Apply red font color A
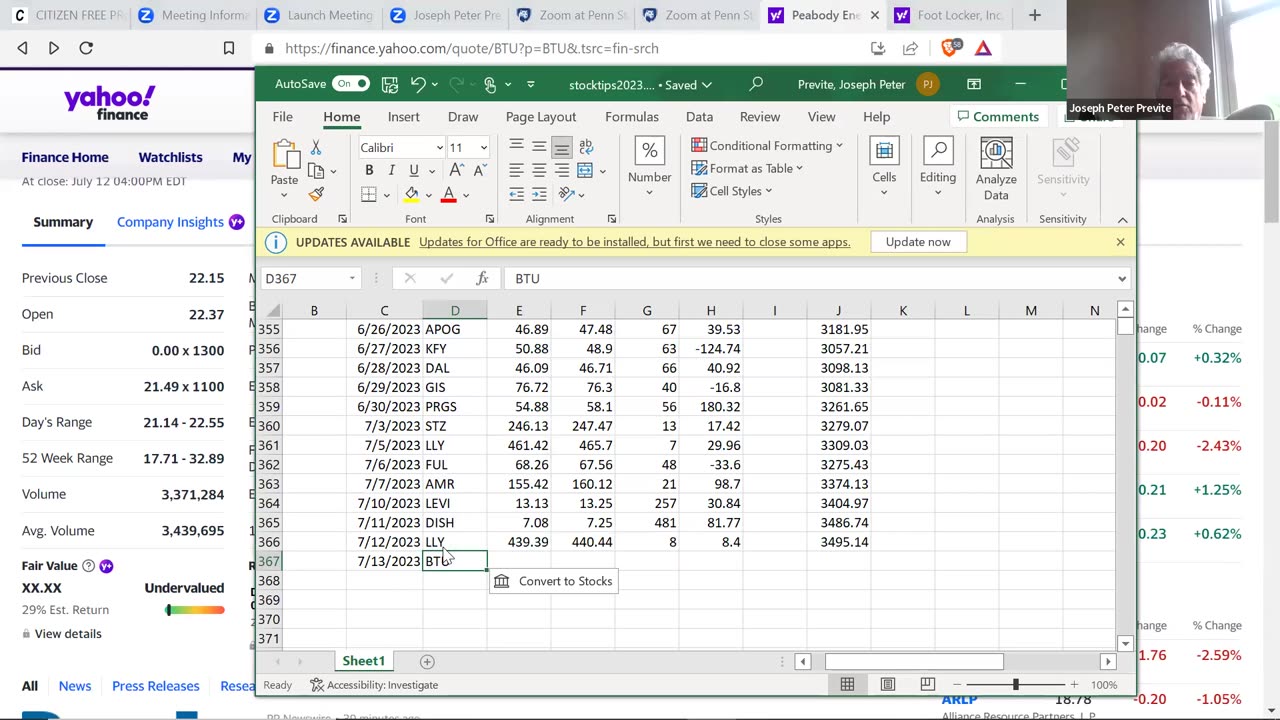 [449, 195]
